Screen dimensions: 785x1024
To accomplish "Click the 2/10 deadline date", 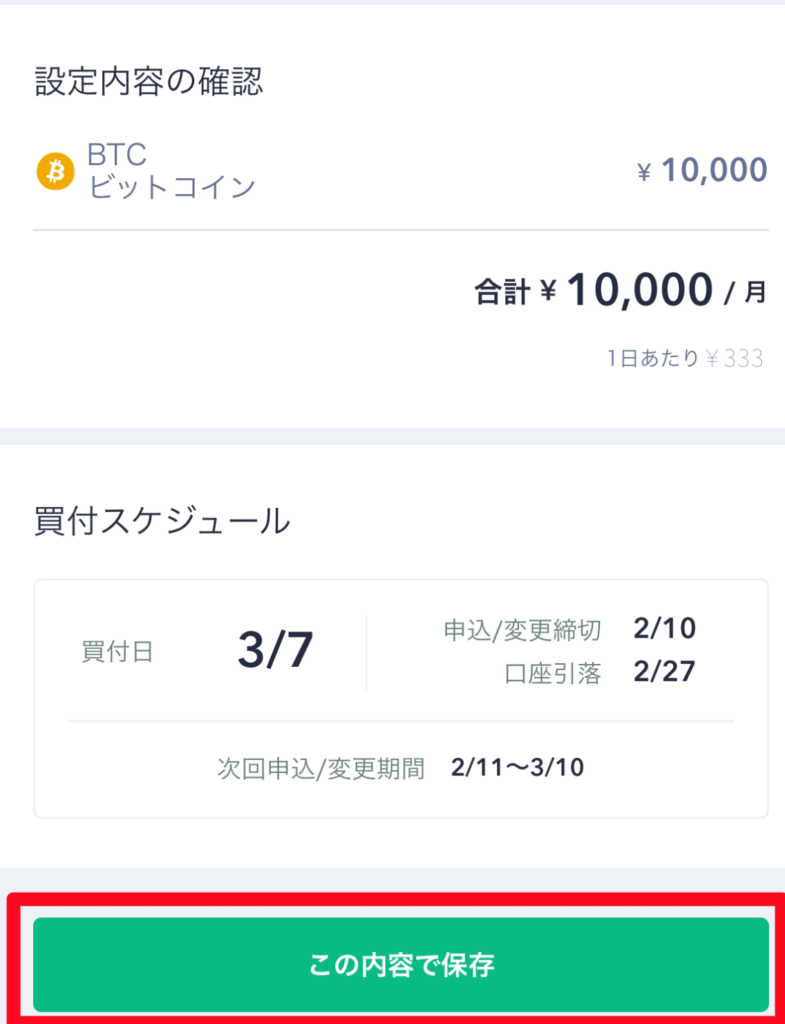I will click(664, 629).
